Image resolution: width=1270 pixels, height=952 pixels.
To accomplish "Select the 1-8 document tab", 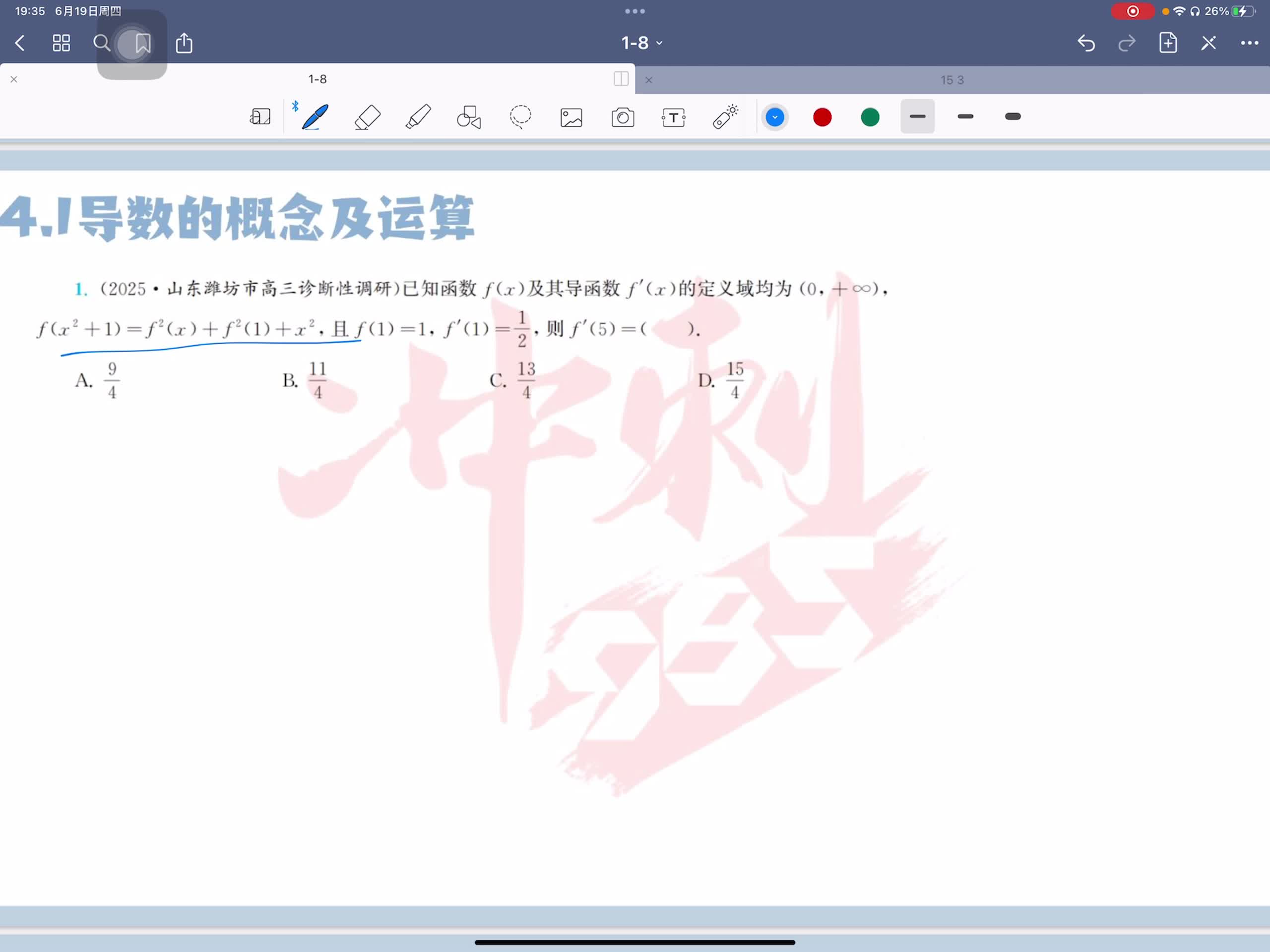I will (317, 79).
